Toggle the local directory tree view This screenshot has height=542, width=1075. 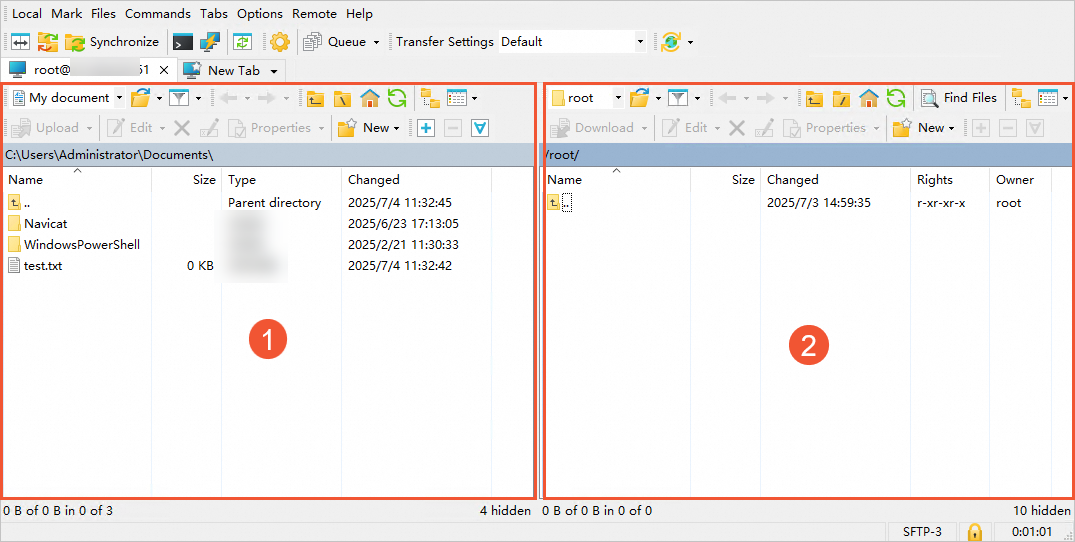(430, 98)
